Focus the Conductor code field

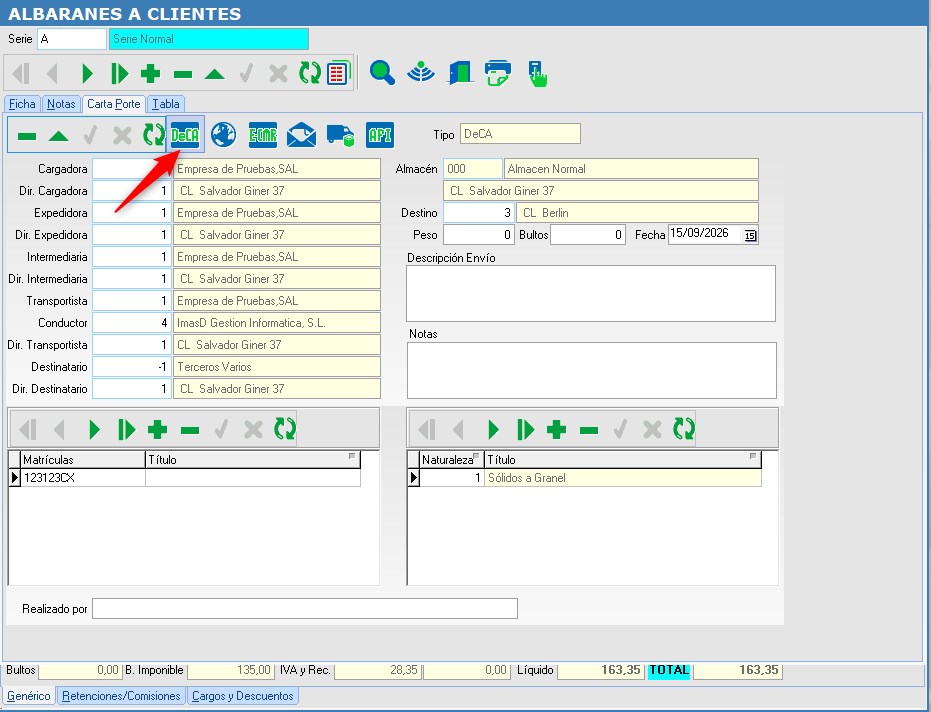tap(132, 323)
